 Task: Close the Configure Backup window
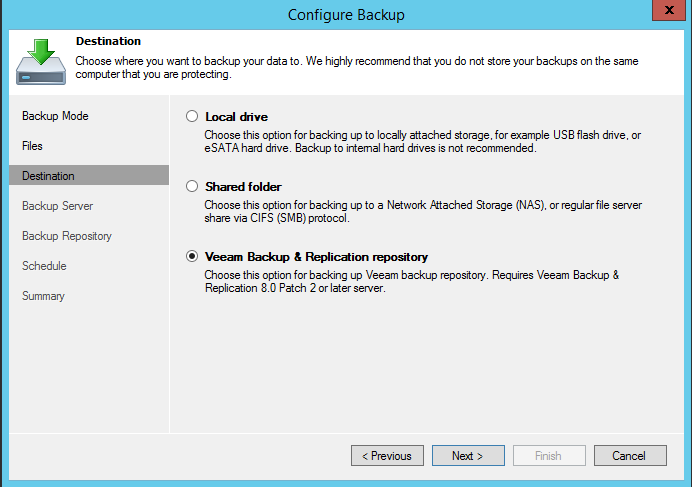669,10
